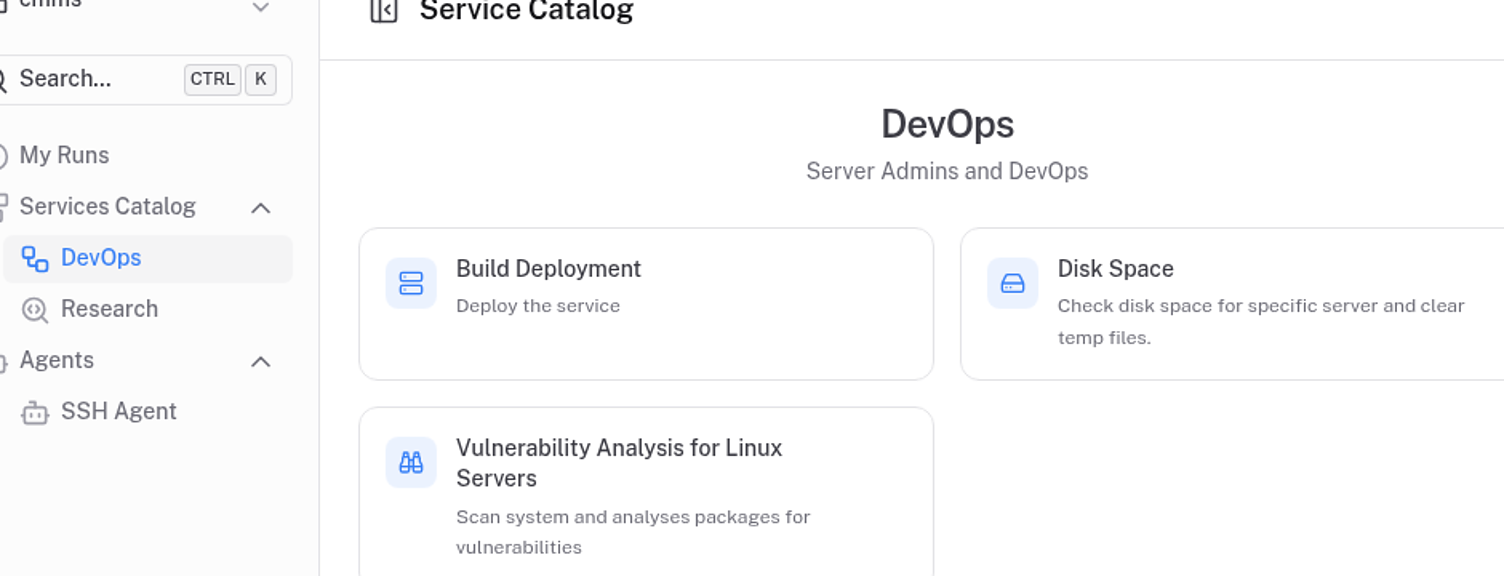Select the DevOps catalog item
1504x576 pixels.
point(148,258)
